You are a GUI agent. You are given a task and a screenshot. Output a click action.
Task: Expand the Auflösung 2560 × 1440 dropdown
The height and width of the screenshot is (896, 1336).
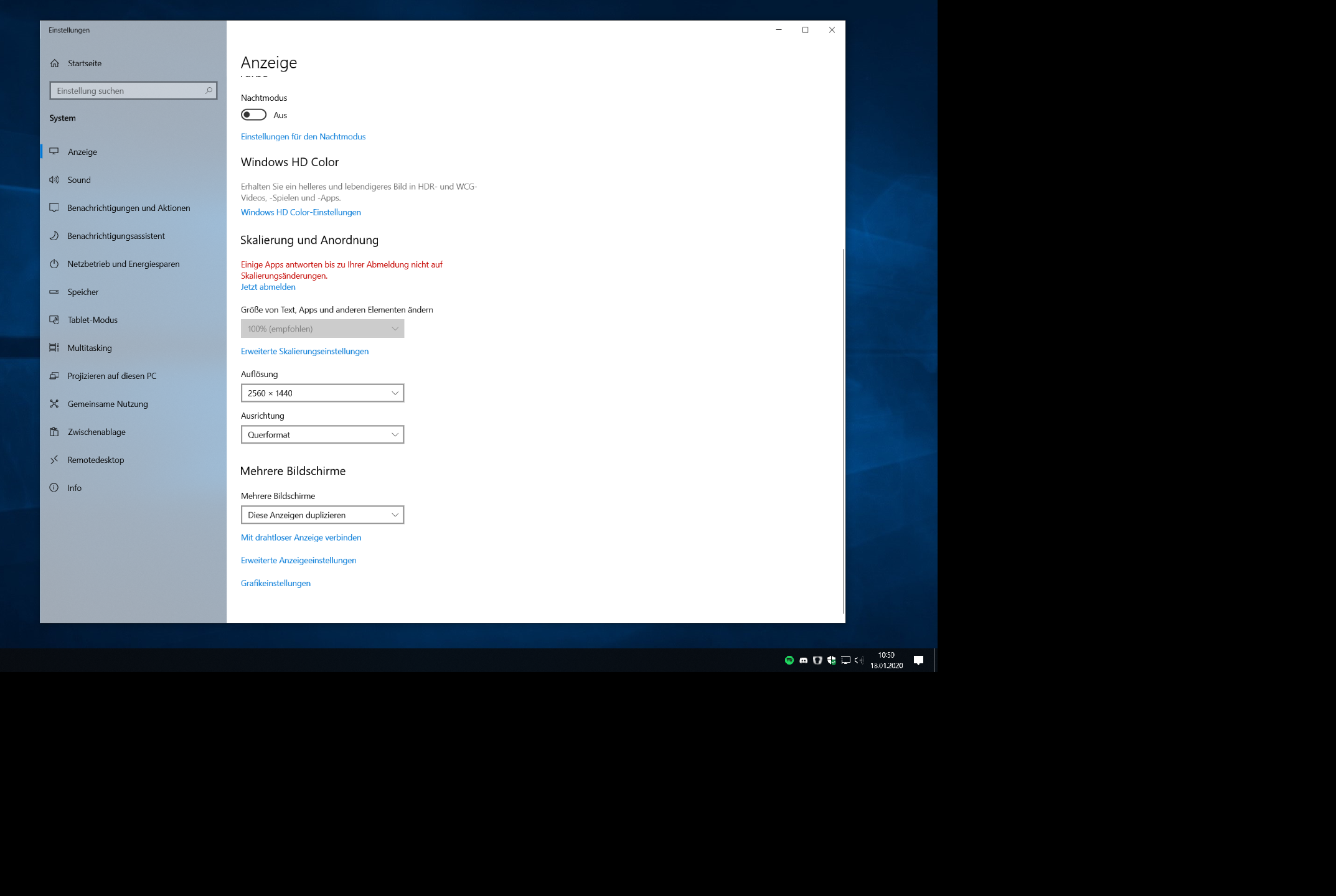(322, 393)
